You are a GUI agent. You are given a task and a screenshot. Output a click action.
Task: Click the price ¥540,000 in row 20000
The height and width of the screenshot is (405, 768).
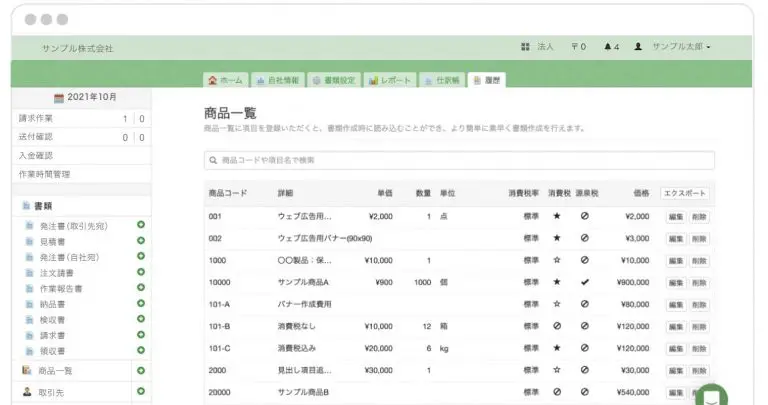coord(633,392)
